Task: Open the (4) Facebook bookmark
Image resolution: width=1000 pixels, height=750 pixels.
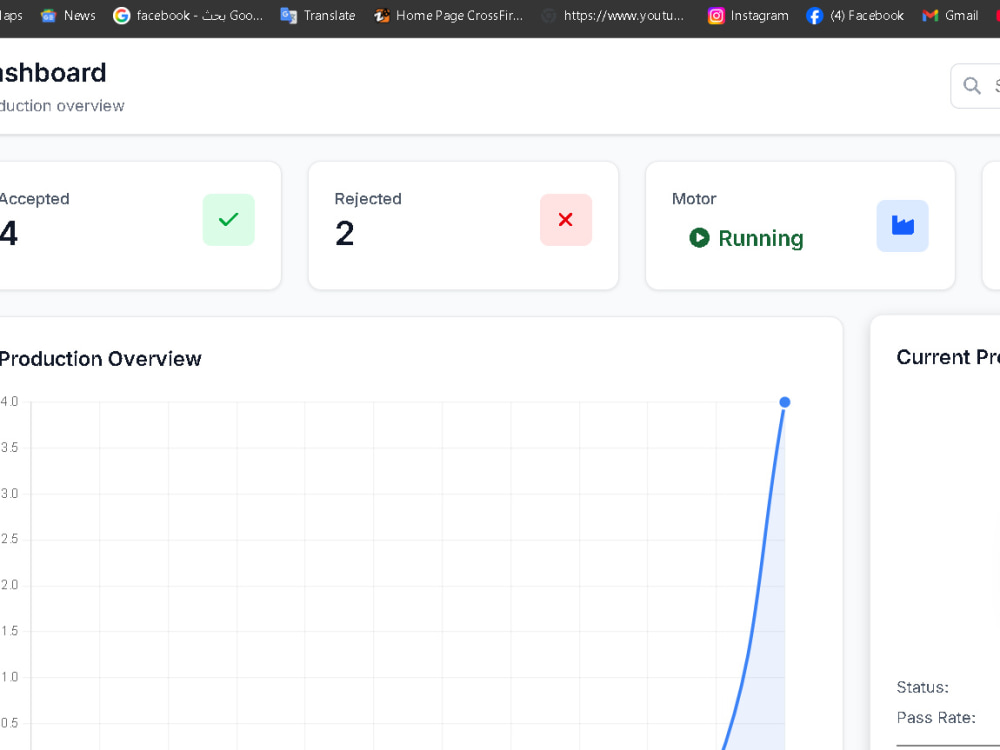Action: (x=855, y=15)
